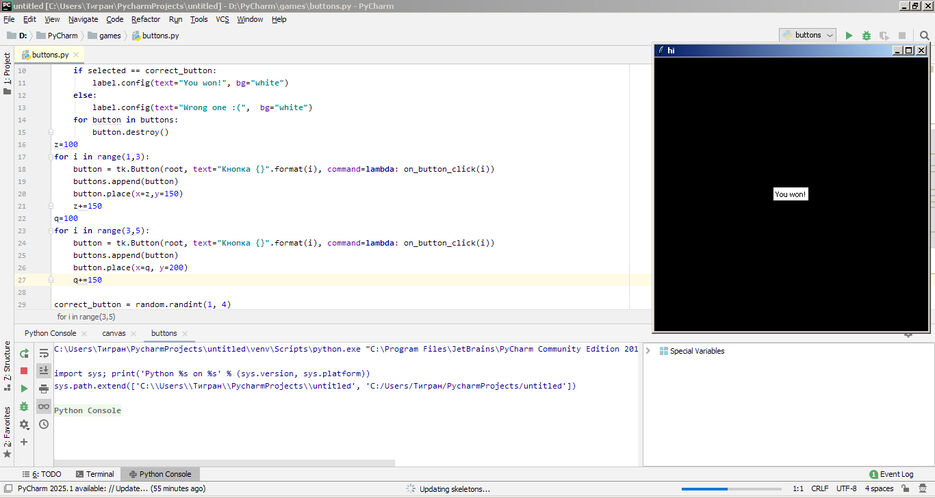Open the Refactor menu
This screenshot has width=935, height=498.
point(146,19)
